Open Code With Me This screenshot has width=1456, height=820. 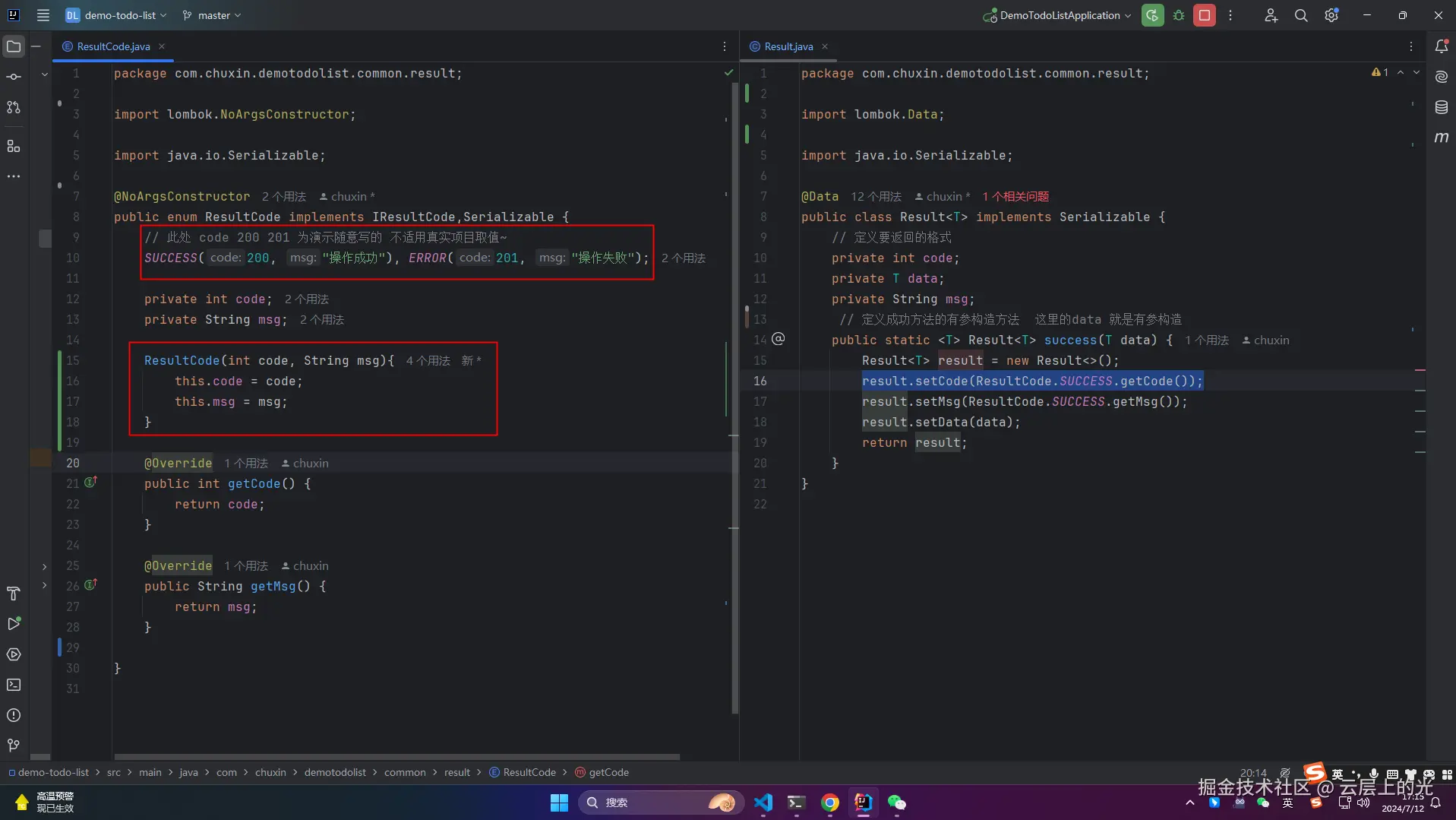coord(1271,15)
